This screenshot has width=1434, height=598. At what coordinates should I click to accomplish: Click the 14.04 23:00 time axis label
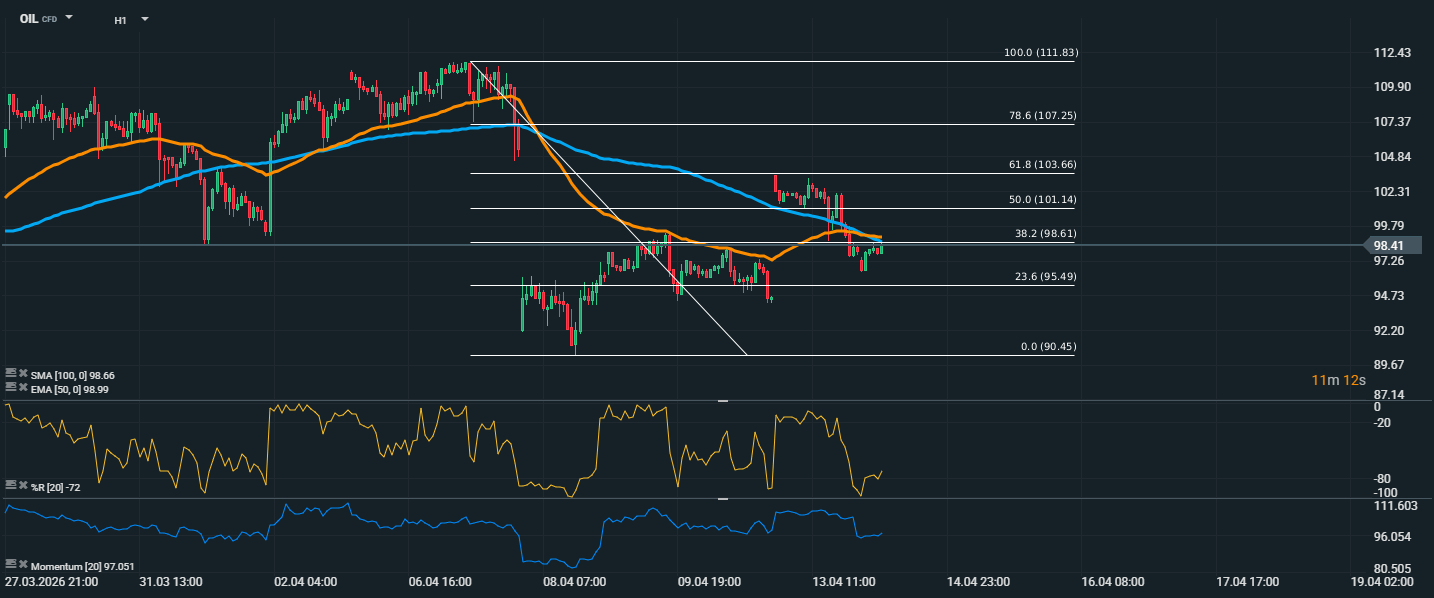click(978, 581)
